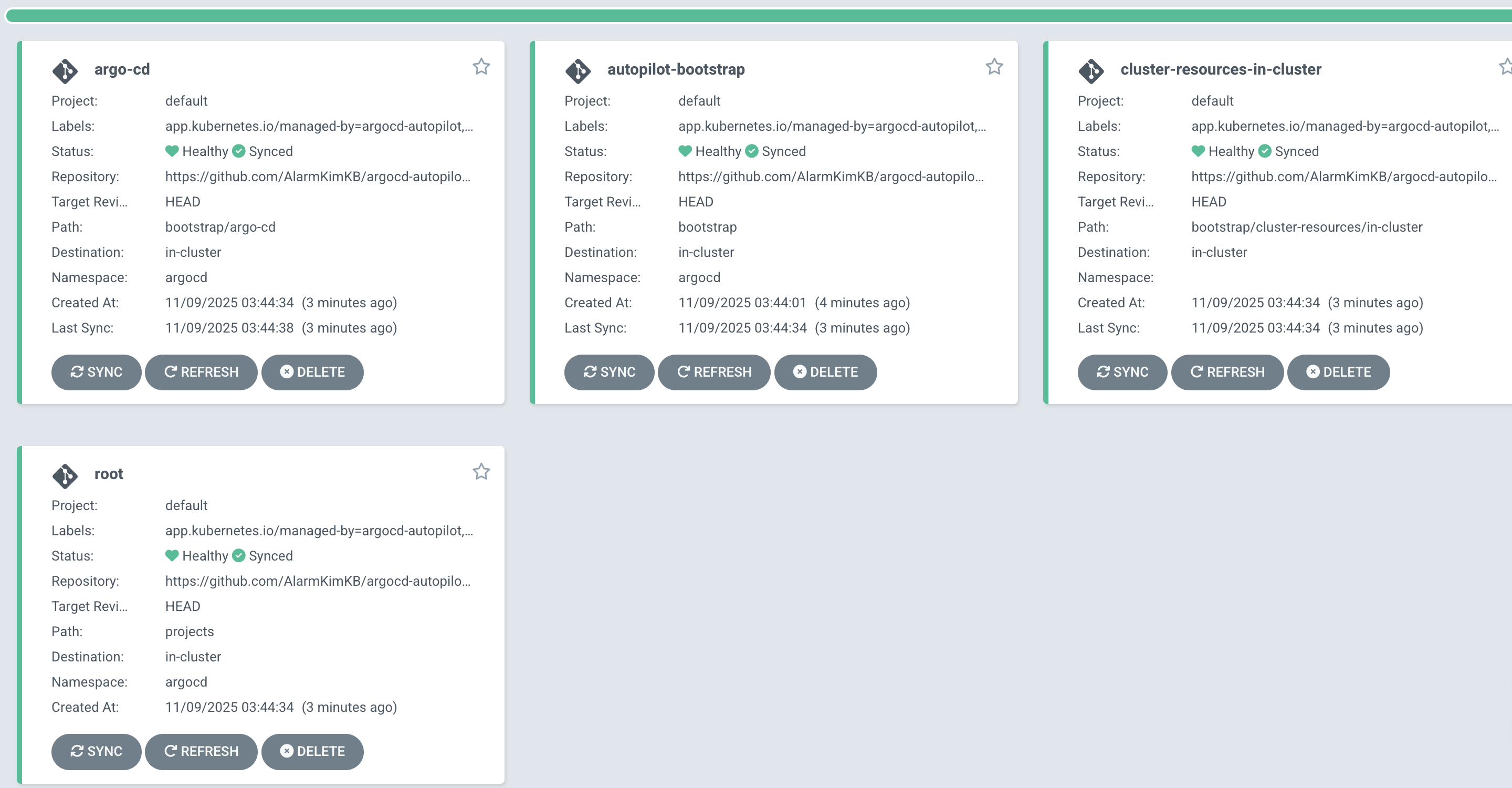This screenshot has height=788, width=1512.
Task: Click the git icon next to autopilot-bootstrap
Action: [x=577, y=70]
